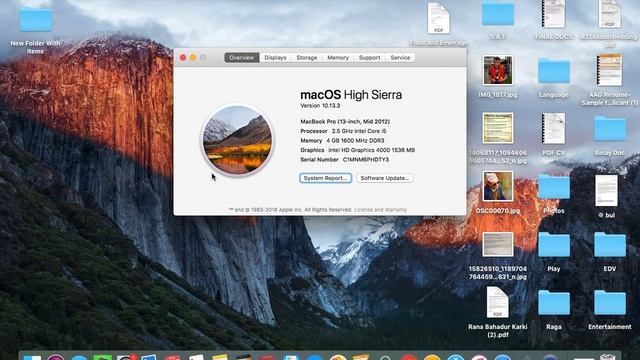Open the Storage tab
The height and width of the screenshot is (360, 640).
tap(307, 58)
